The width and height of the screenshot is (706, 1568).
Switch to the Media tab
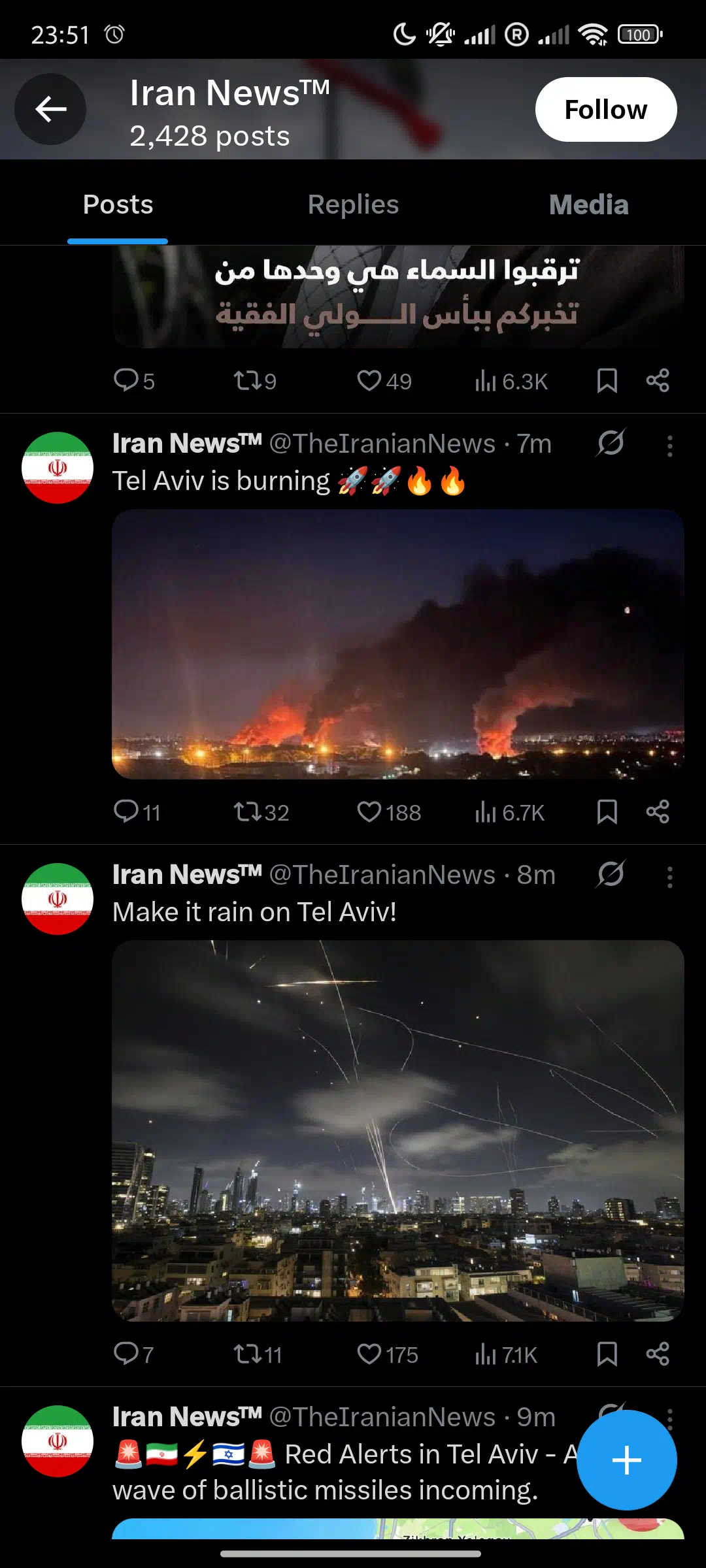(x=588, y=204)
